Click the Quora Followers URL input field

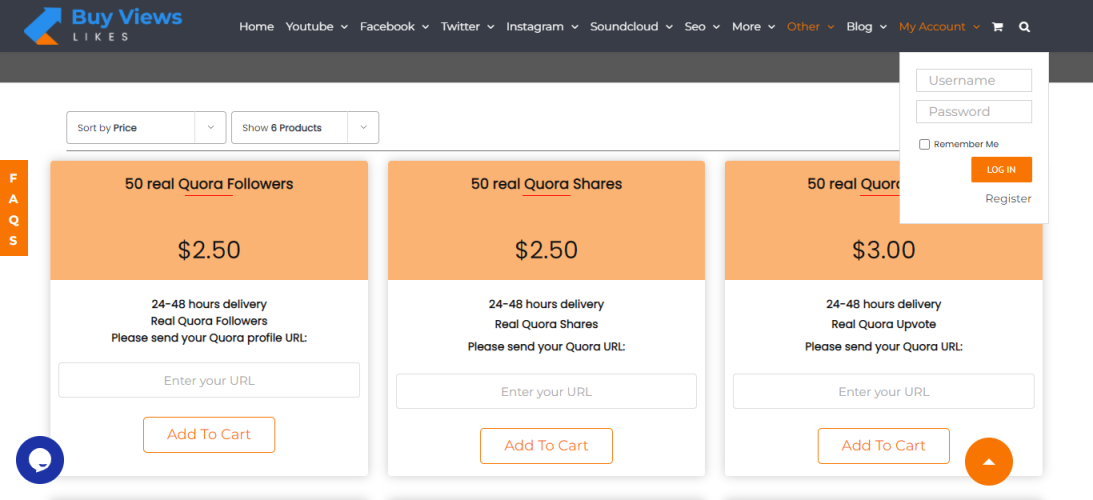click(x=209, y=381)
